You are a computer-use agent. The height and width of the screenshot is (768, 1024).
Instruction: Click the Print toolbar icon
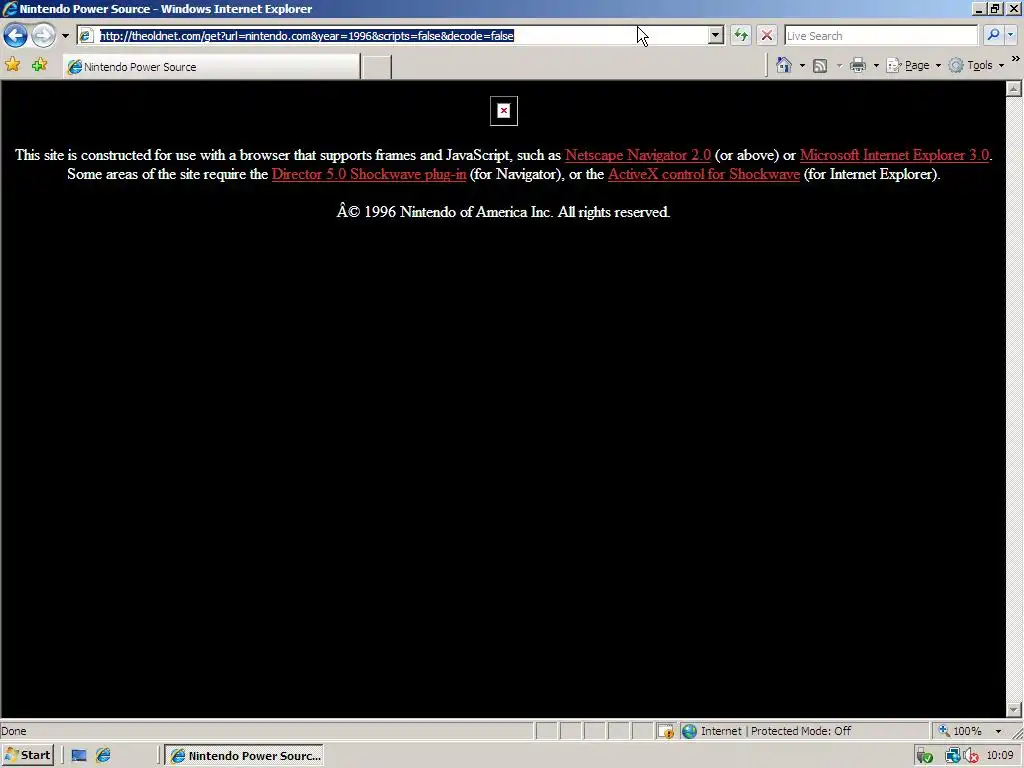(858, 65)
